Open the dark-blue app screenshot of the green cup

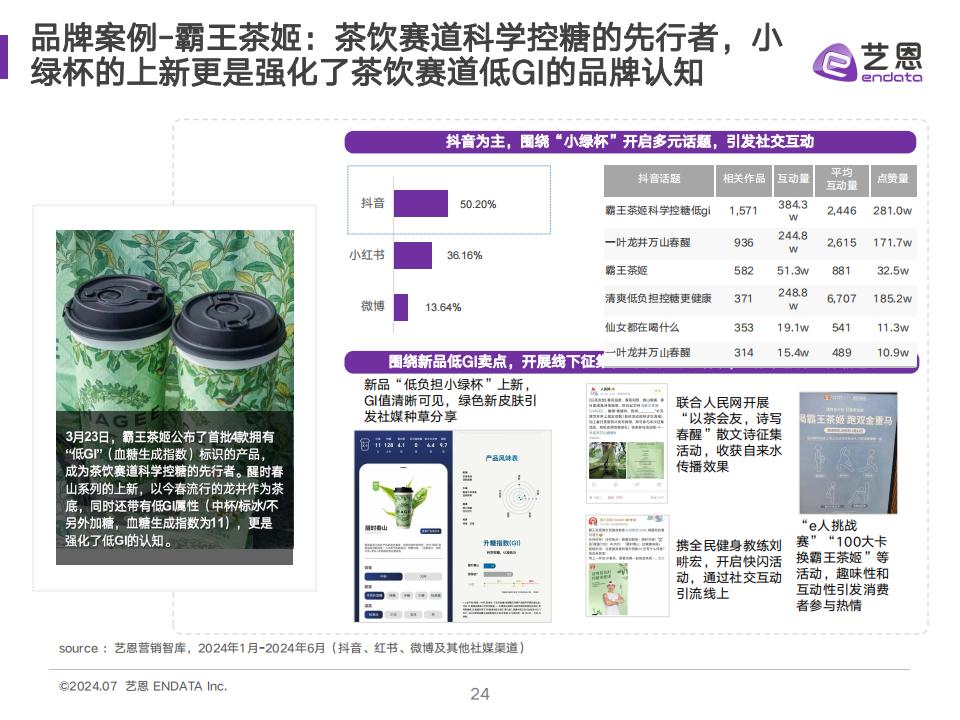(403, 526)
